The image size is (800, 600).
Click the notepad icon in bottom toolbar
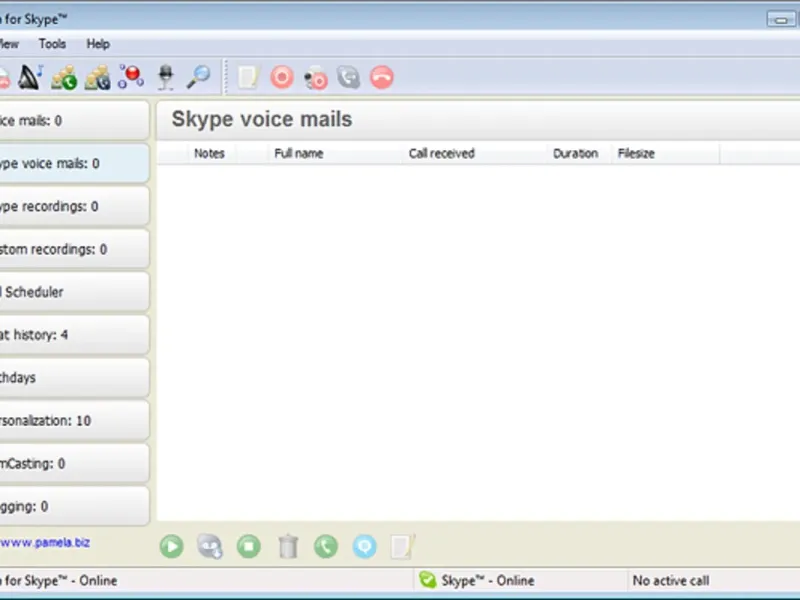(x=403, y=546)
